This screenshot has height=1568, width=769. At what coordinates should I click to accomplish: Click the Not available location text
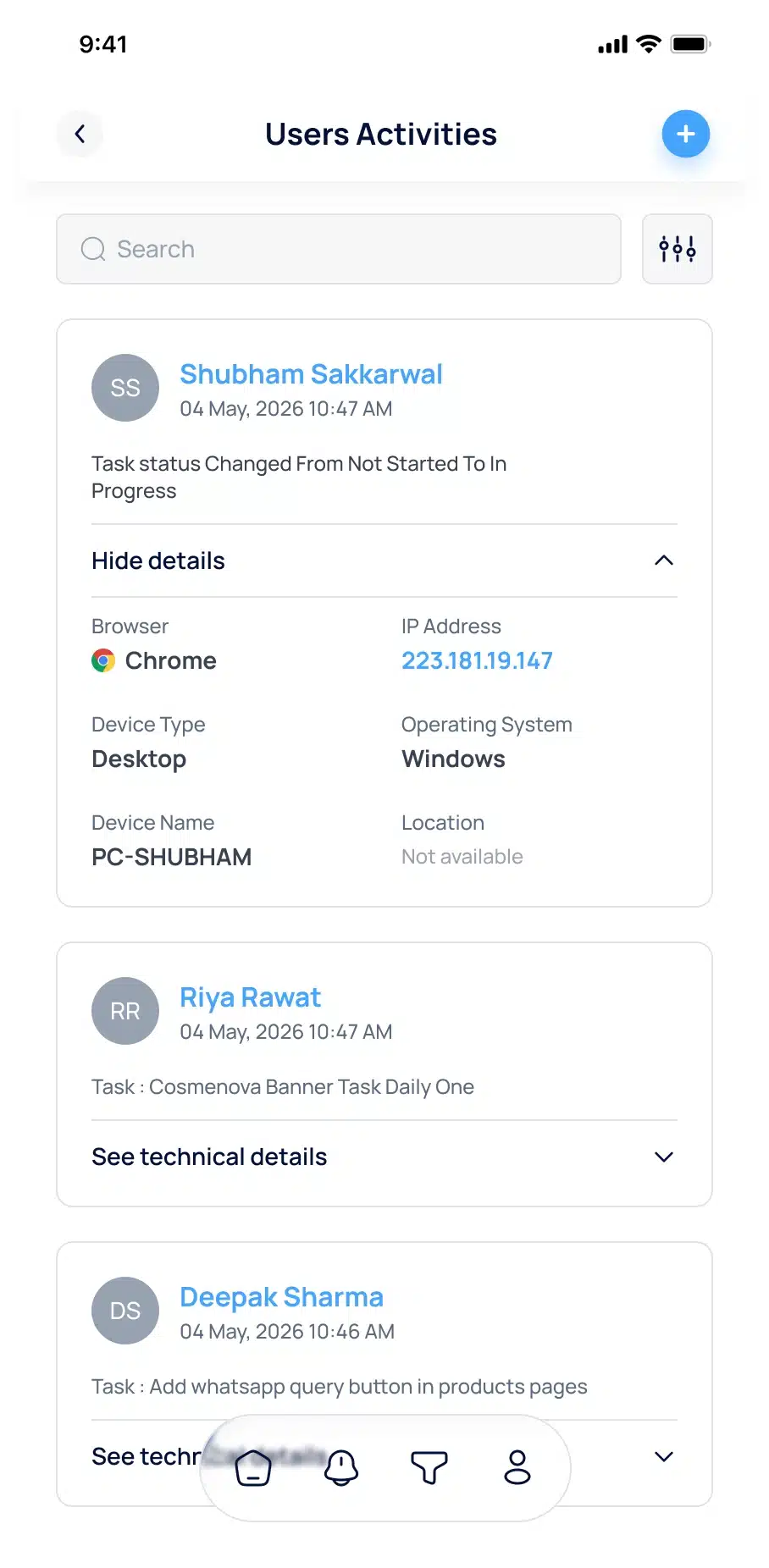462,857
